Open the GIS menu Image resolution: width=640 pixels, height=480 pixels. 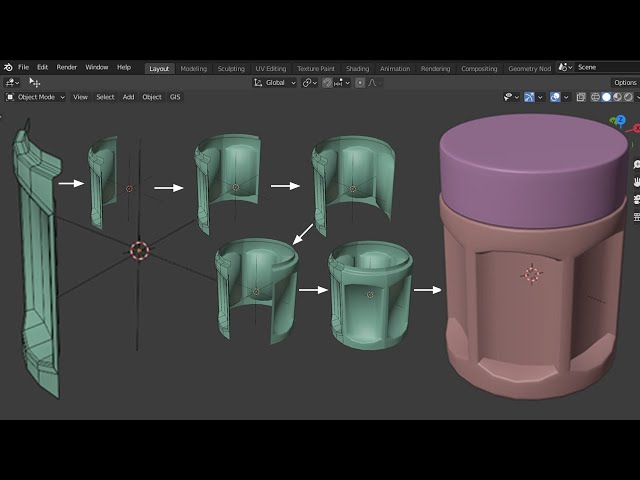tap(175, 97)
